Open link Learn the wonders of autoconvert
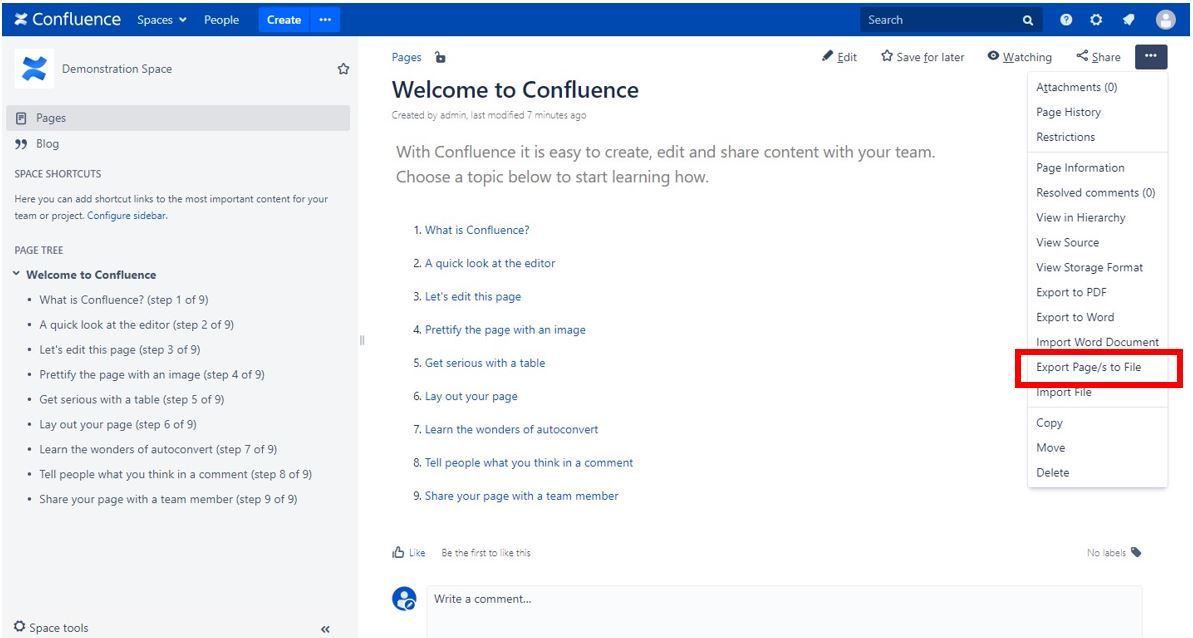This screenshot has width=1193, height=638. (511, 430)
